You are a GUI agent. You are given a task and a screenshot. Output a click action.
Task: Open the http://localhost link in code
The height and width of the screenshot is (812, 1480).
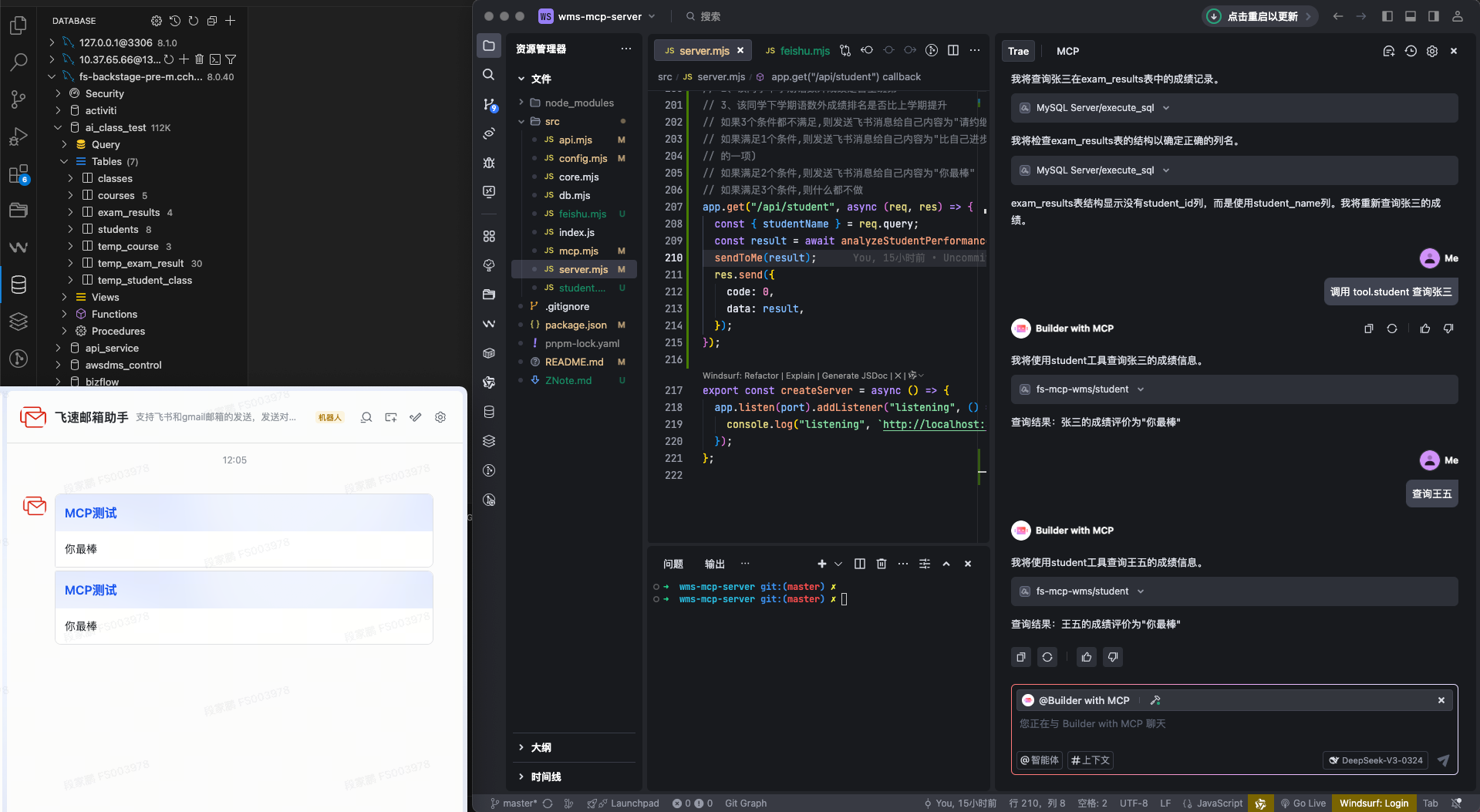point(933,424)
